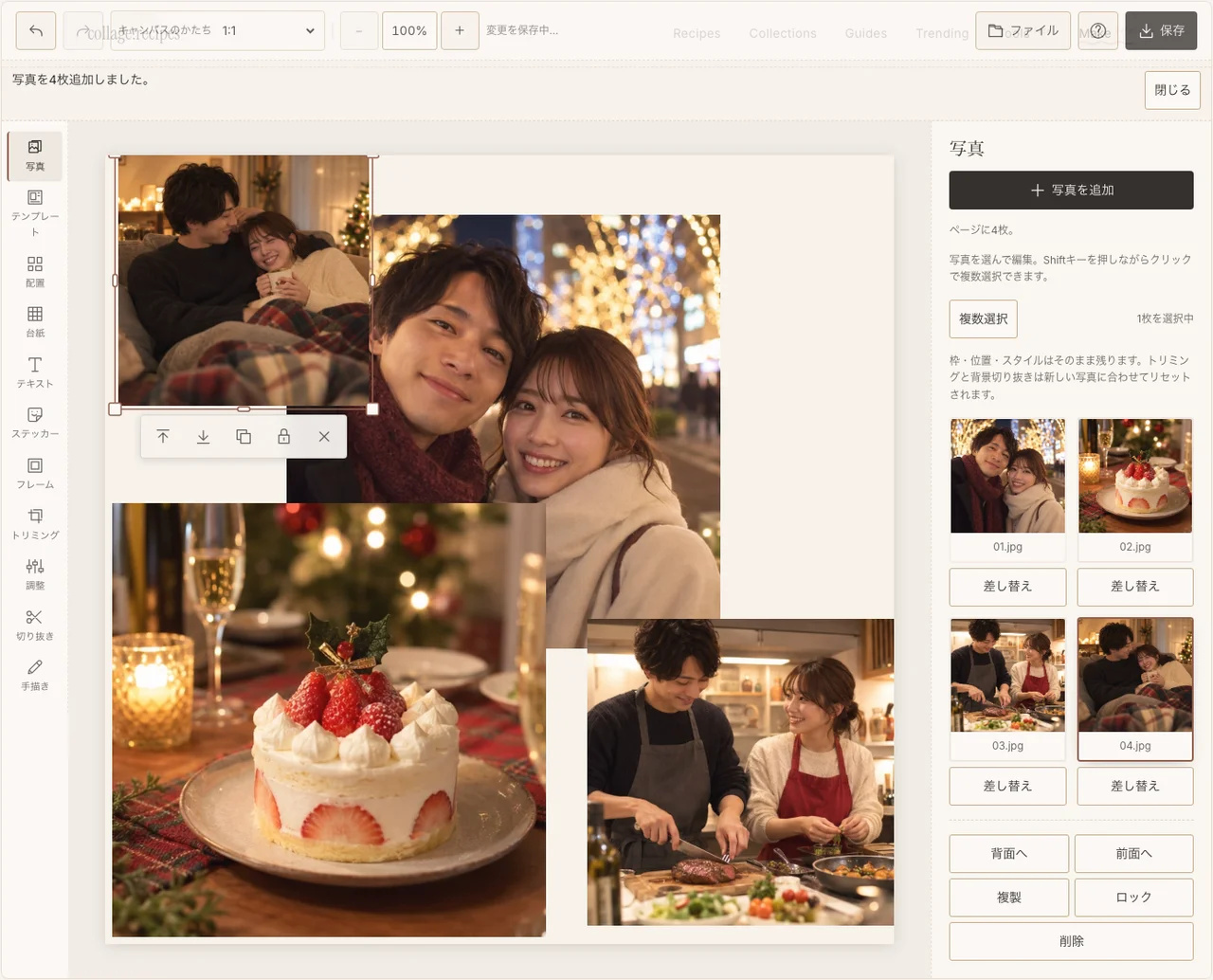Click the redo arrow button
This screenshot has width=1213, height=980.
pos(83,30)
